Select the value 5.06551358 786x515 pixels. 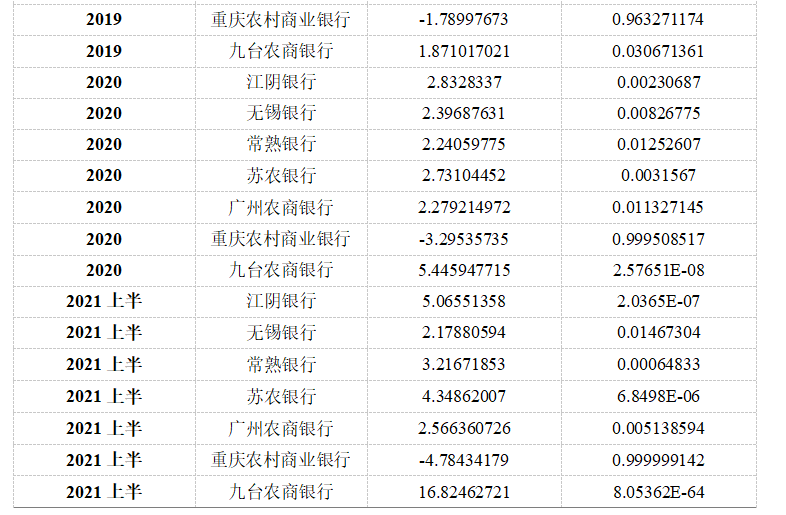(x=464, y=301)
